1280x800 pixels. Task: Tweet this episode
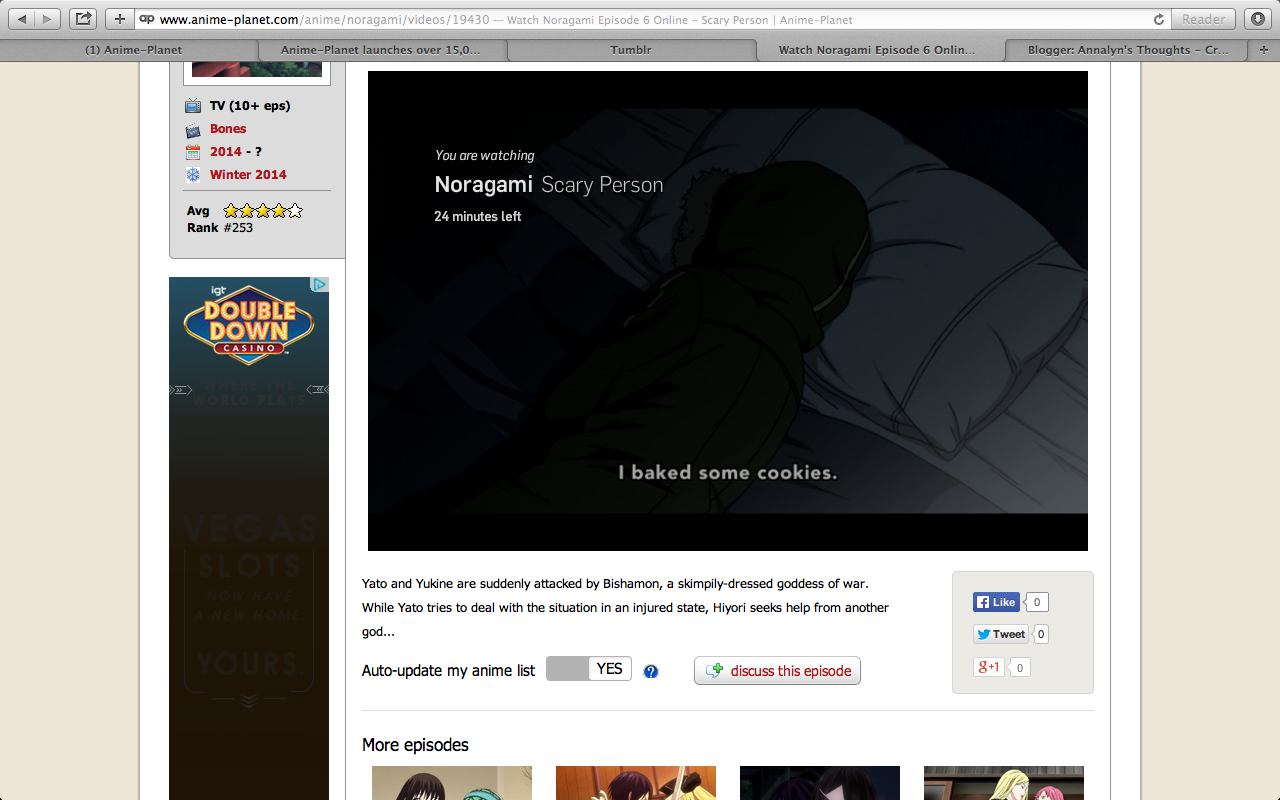pos(1001,634)
